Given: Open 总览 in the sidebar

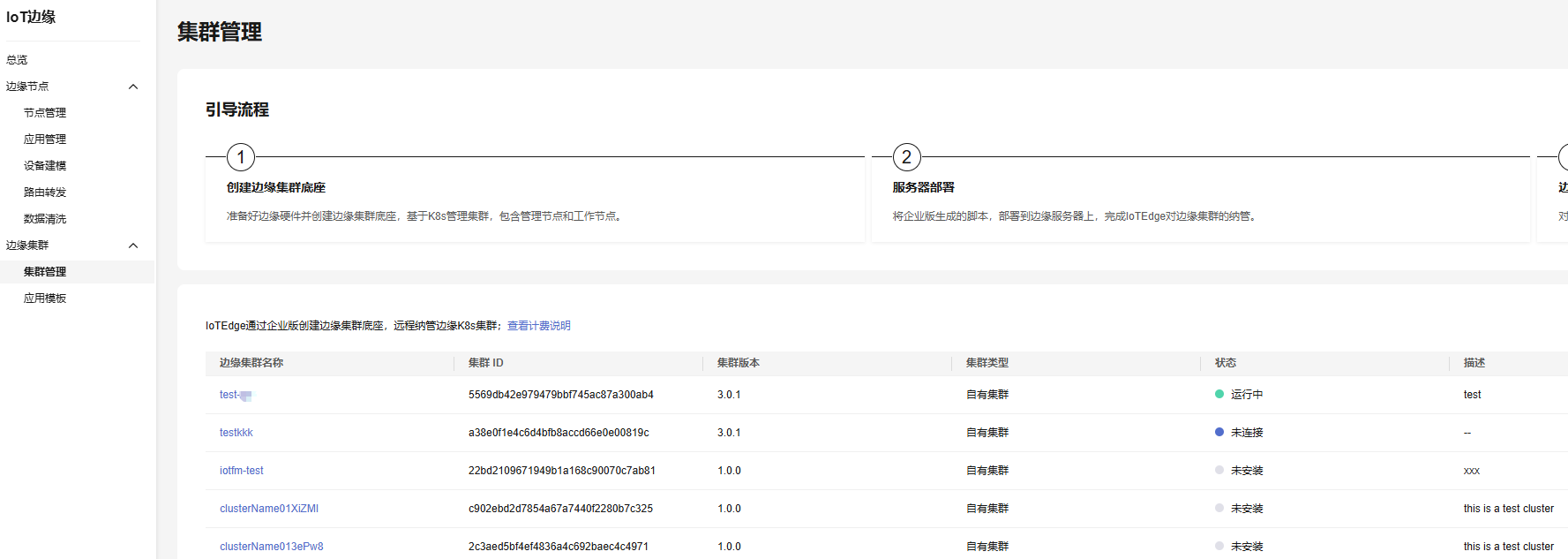Looking at the screenshot, I should coord(17,60).
